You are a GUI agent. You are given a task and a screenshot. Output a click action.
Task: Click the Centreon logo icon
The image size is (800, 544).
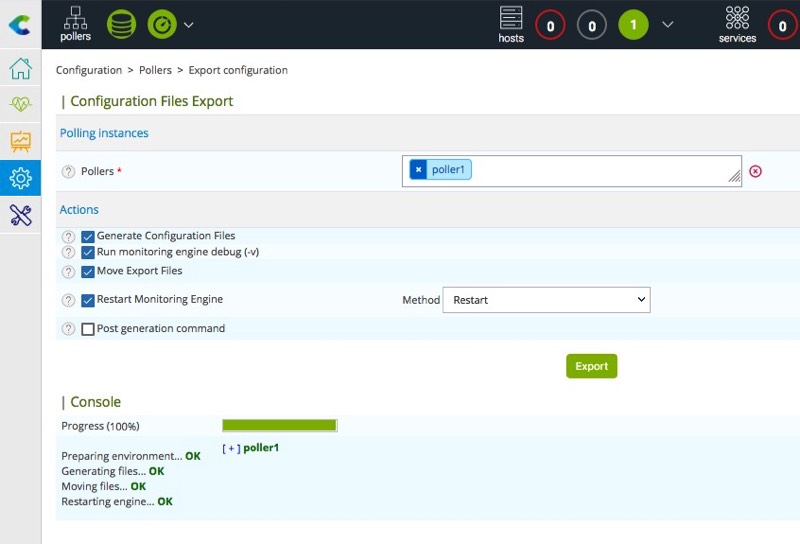point(19,24)
